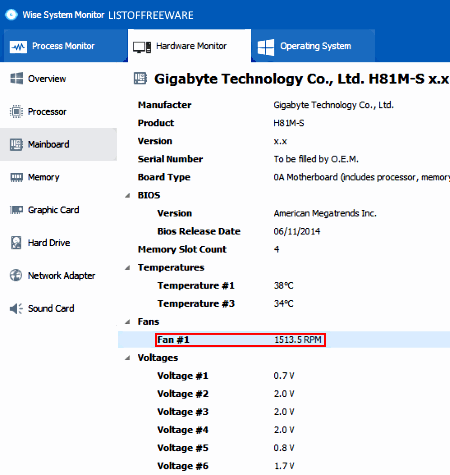This screenshot has width=450, height=475.
Task: Open the Operating System tab
Action: [x=313, y=46]
